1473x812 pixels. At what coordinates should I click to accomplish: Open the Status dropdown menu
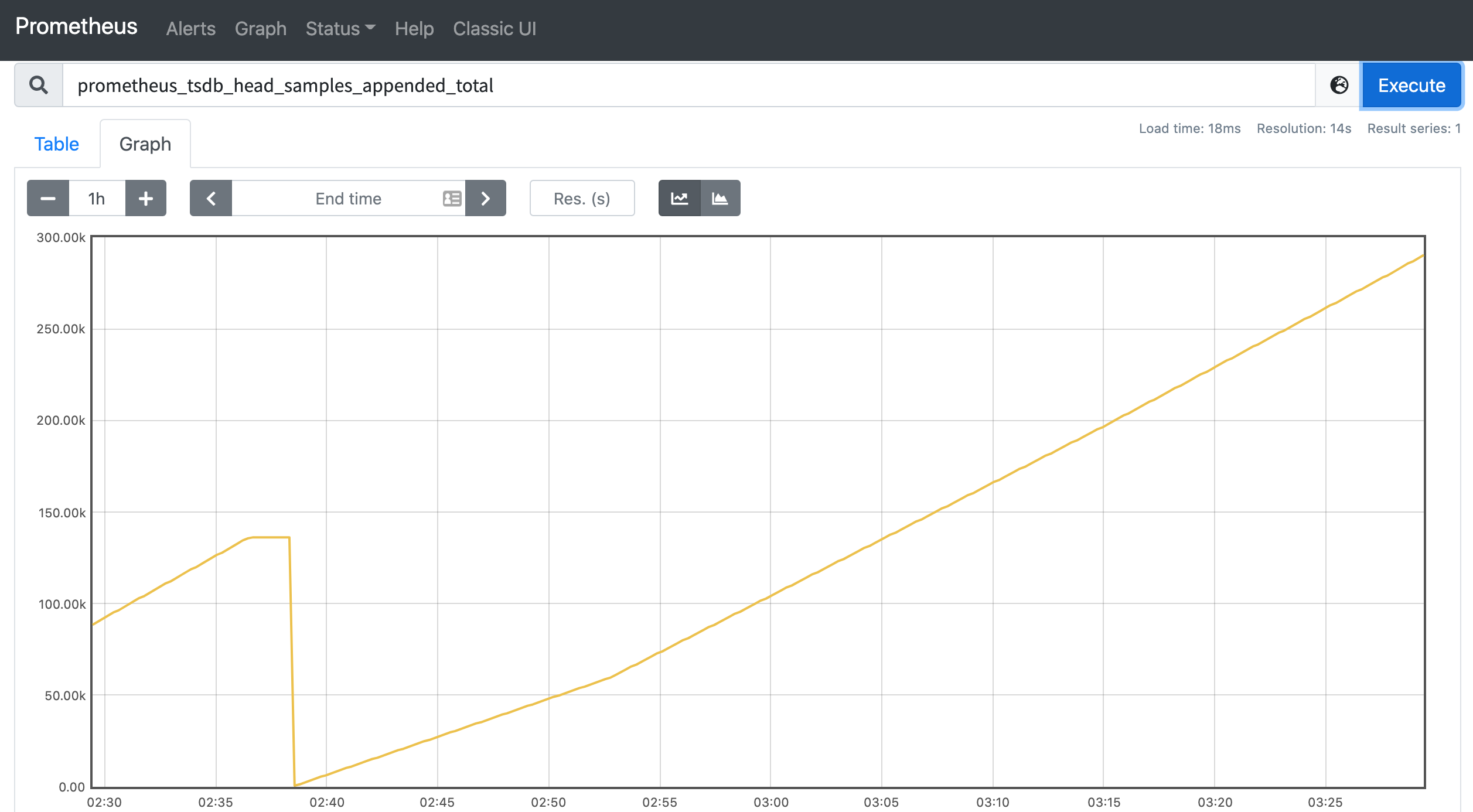pos(339,28)
